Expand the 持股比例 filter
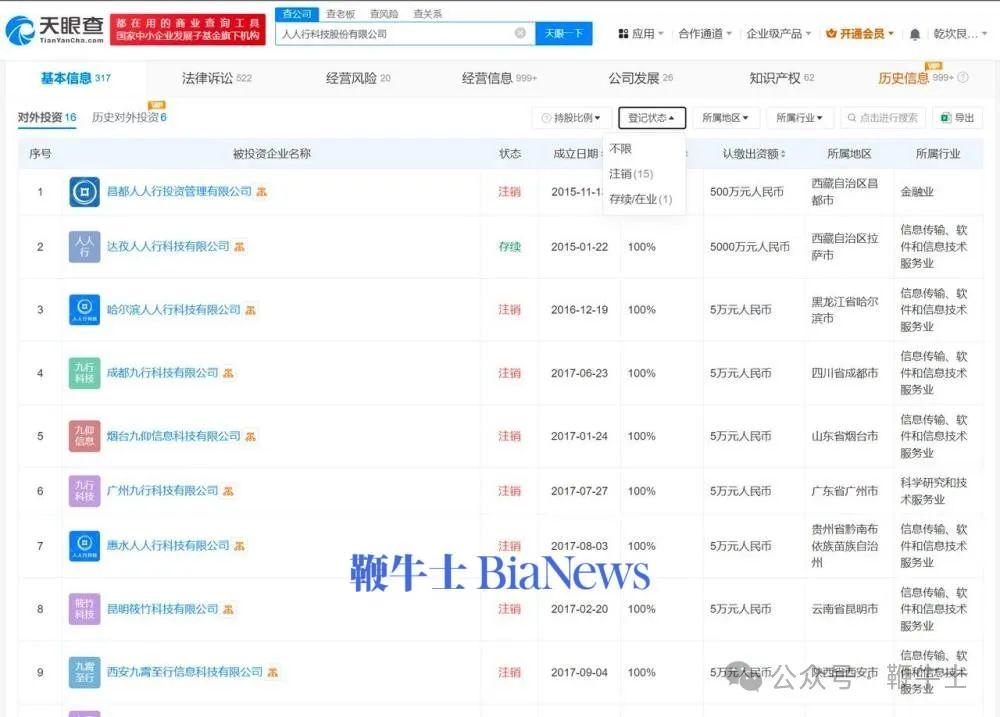The height and width of the screenshot is (717, 1000). pos(571,118)
